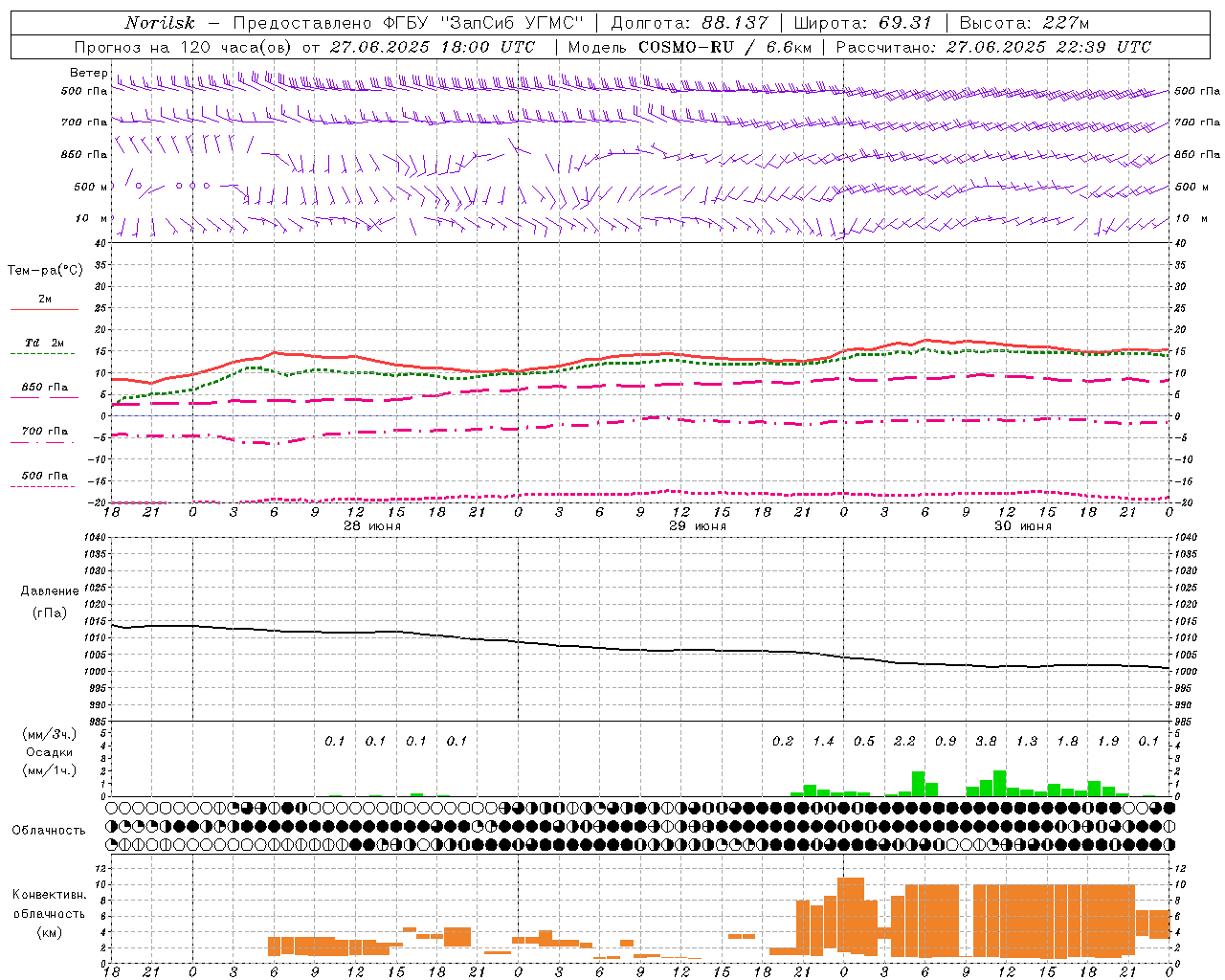Click the '0.9' precipitation total value
Screen dimensions: 1225x980
coord(946,742)
